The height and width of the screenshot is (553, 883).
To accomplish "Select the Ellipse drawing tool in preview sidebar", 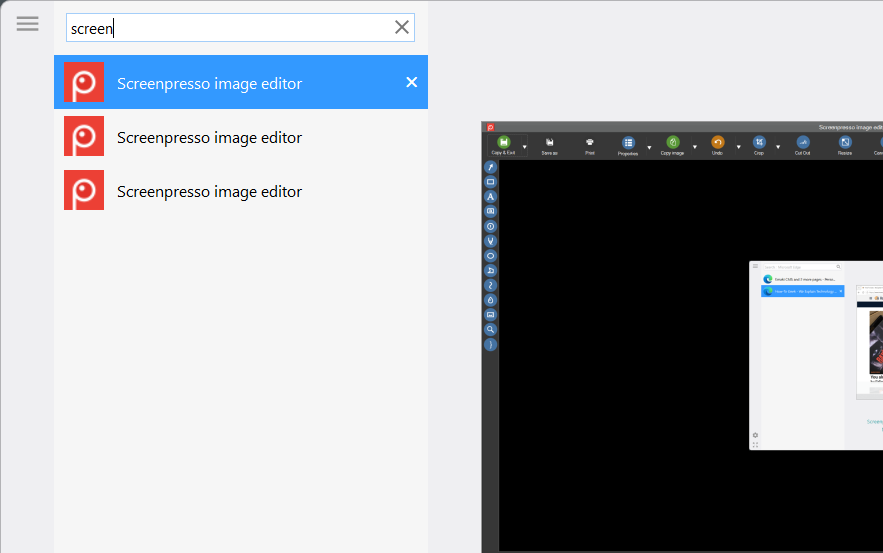I will (490, 256).
